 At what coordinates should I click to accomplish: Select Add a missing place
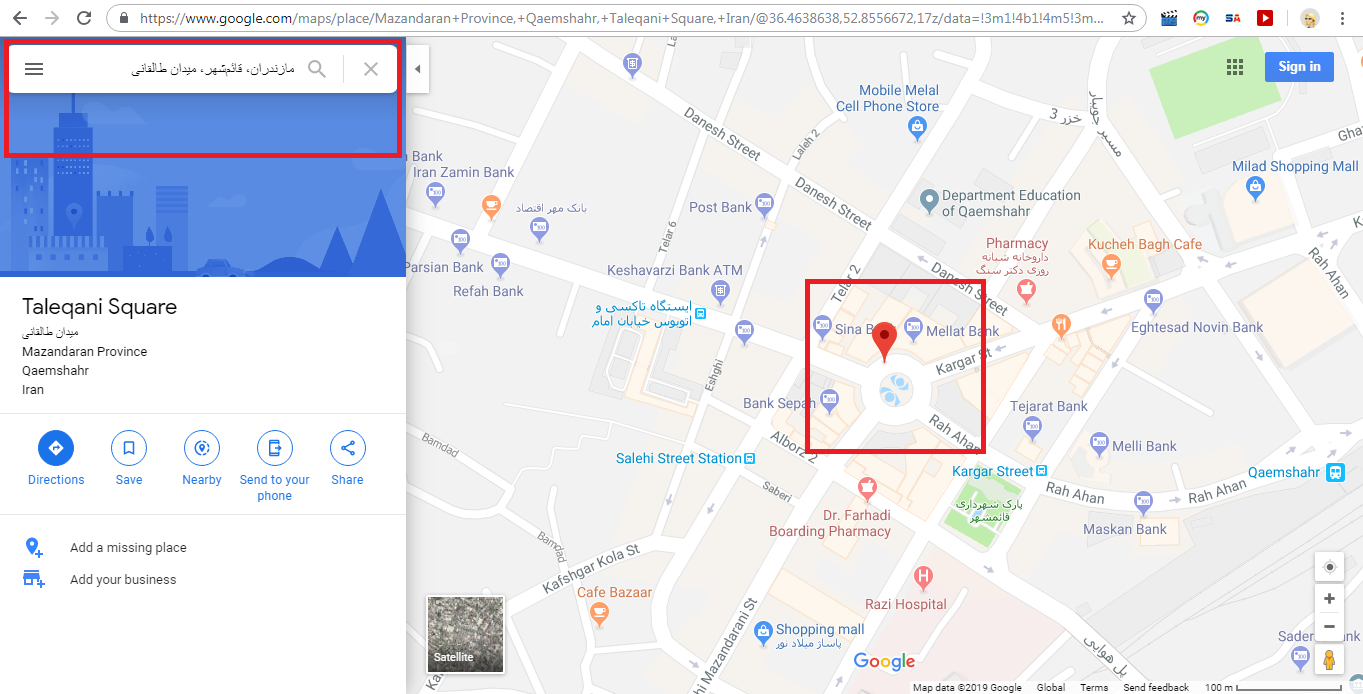point(128,548)
